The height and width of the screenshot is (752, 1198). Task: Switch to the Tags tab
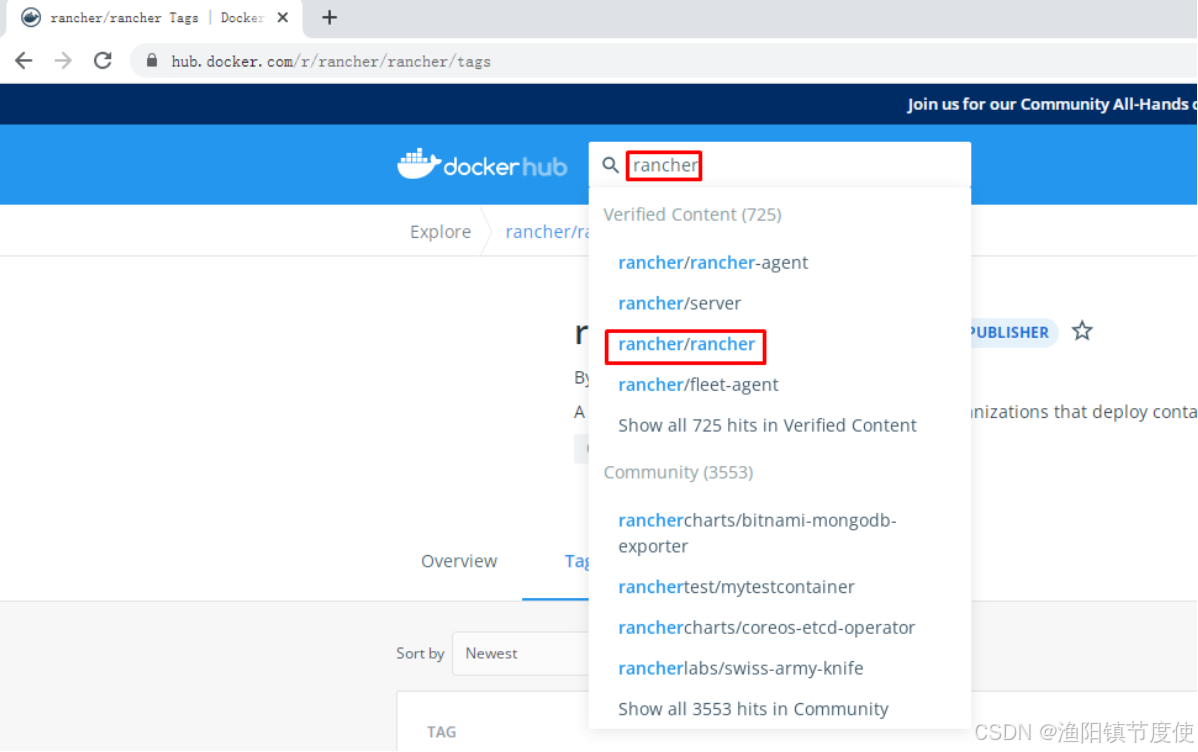coord(576,561)
